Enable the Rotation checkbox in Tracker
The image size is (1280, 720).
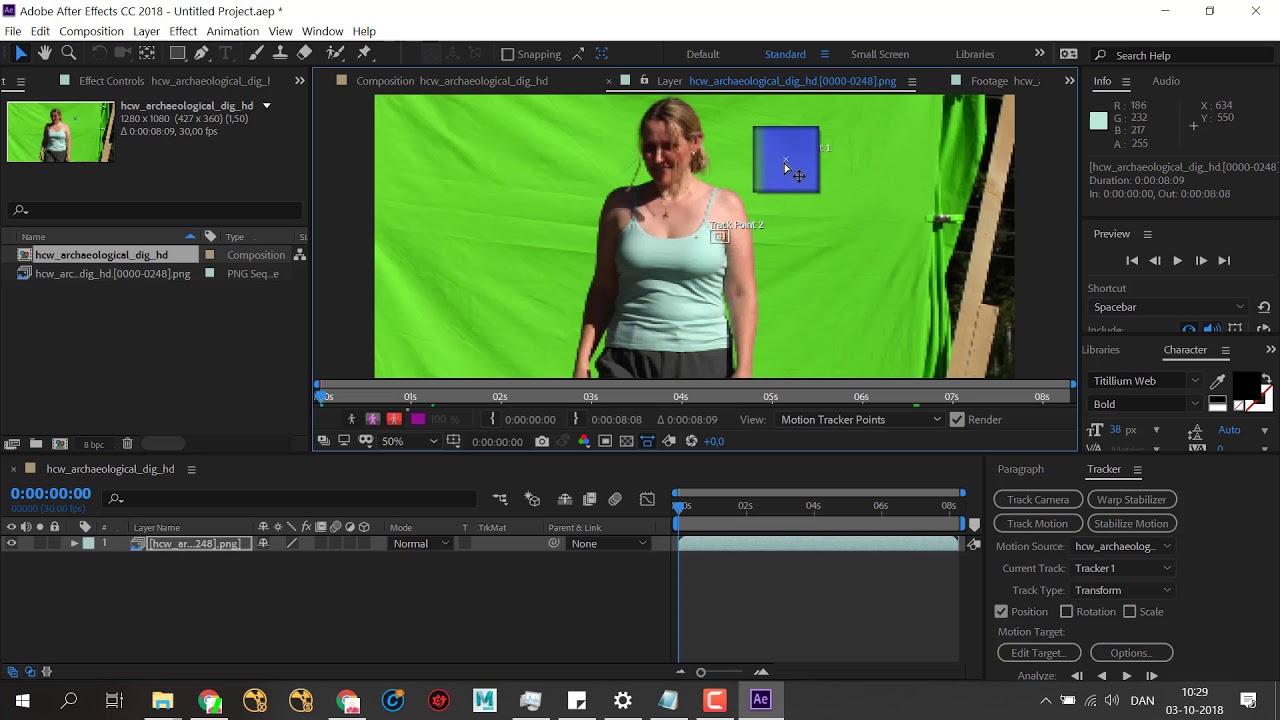click(1066, 612)
